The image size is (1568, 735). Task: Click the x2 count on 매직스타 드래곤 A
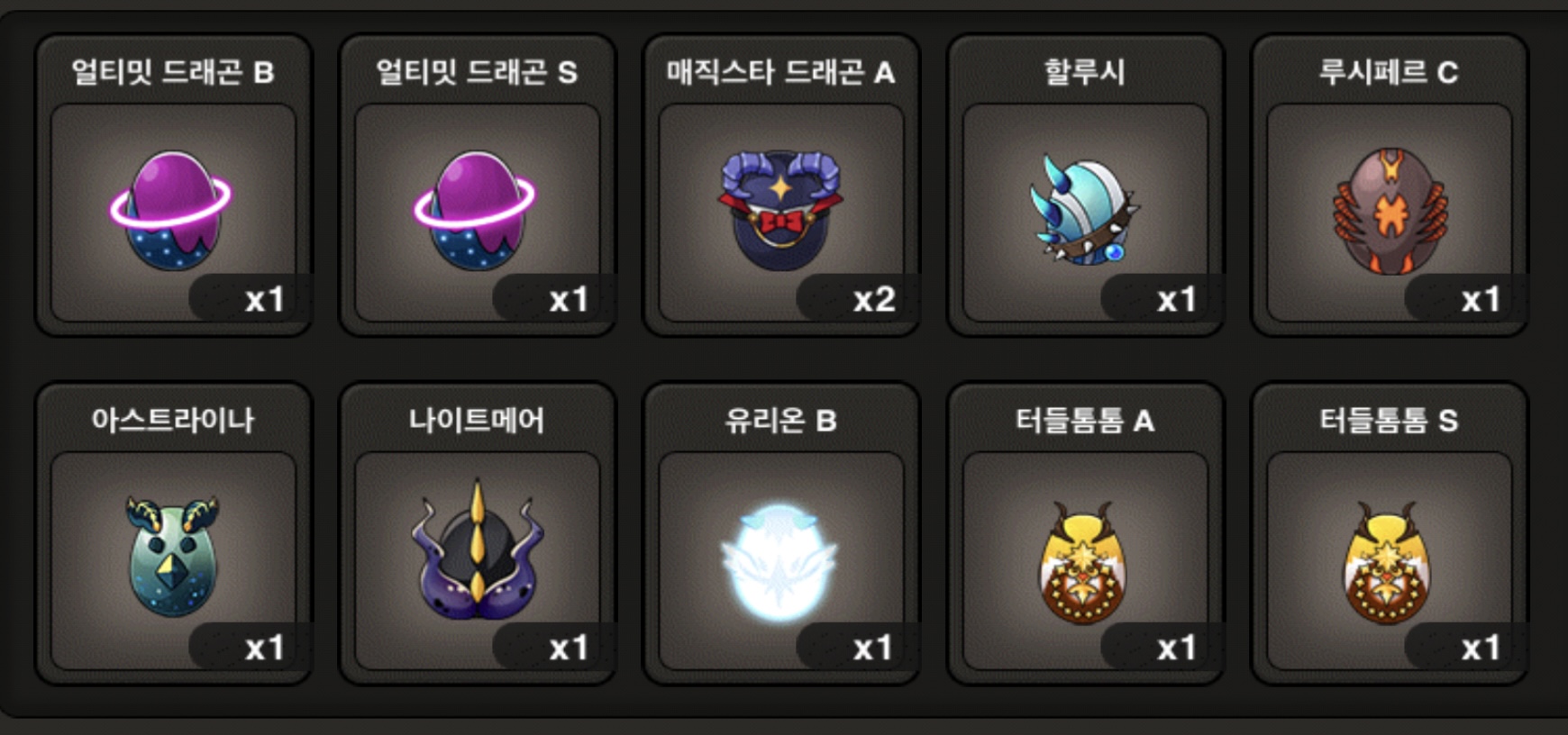coord(873,299)
